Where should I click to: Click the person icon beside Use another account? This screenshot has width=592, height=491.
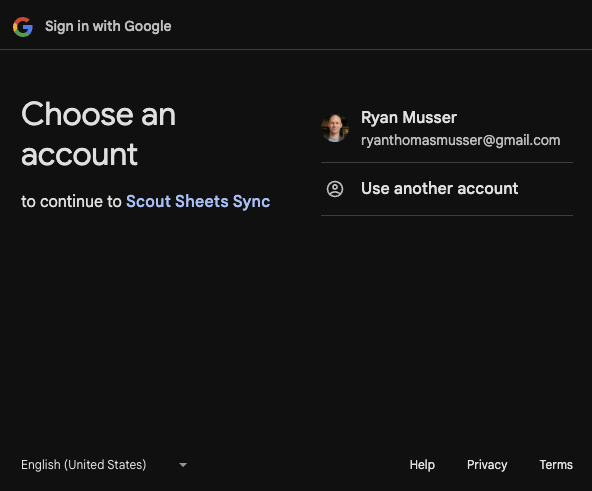pos(335,189)
